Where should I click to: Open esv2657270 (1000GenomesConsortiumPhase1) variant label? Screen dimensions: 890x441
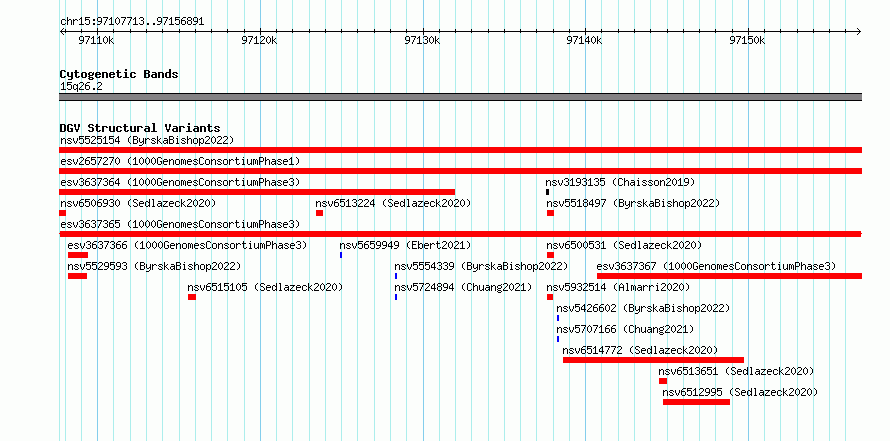(180, 161)
